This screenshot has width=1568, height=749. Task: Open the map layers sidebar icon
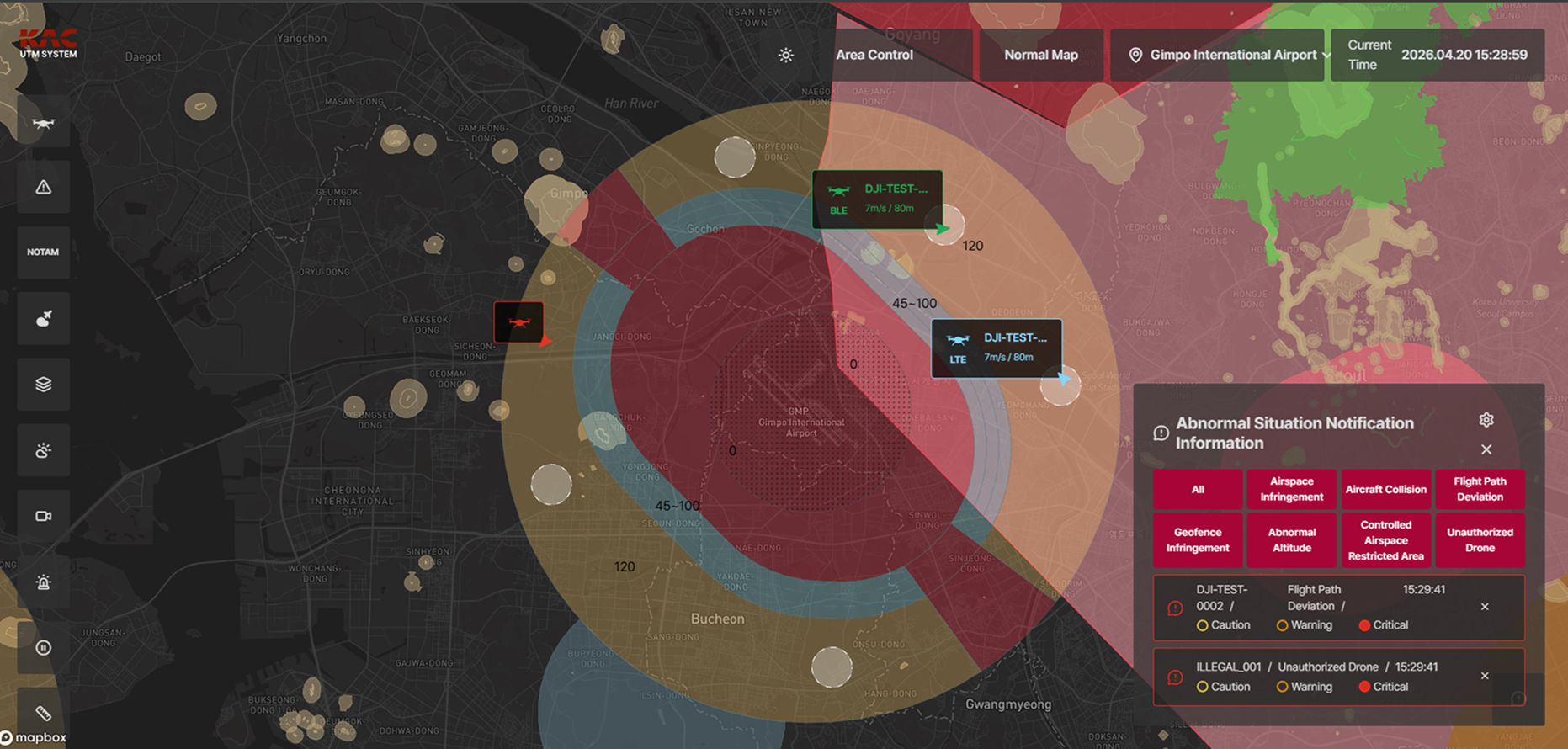point(43,384)
